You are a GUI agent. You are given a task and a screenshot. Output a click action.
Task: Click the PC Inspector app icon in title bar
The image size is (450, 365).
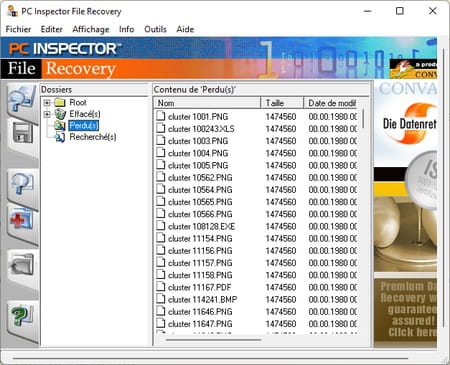pyautogui.click(x=12, y=11)
